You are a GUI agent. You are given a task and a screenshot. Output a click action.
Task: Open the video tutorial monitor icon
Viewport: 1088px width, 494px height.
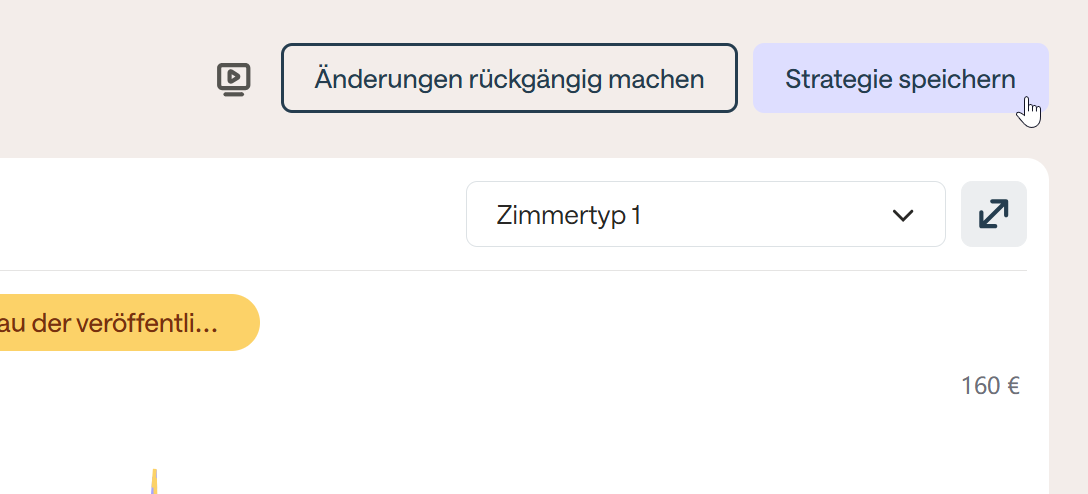click(234, 79)
